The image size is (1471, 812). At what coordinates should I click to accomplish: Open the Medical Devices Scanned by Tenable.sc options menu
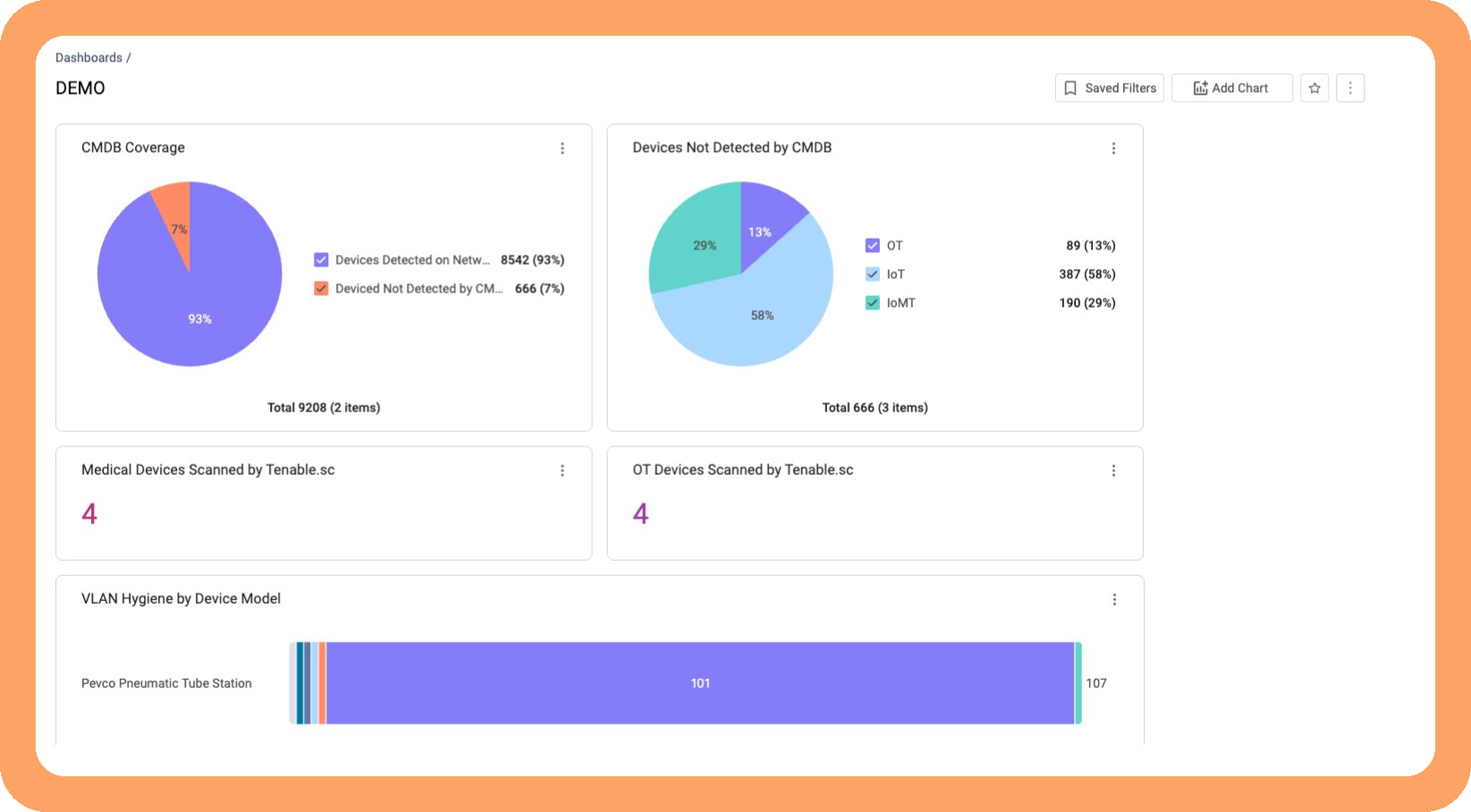point(562,470)
